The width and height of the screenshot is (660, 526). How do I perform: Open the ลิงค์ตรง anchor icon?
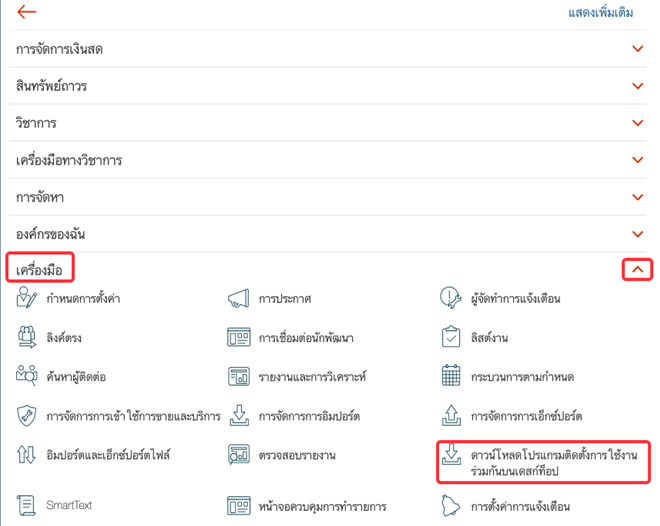[26, 337]
